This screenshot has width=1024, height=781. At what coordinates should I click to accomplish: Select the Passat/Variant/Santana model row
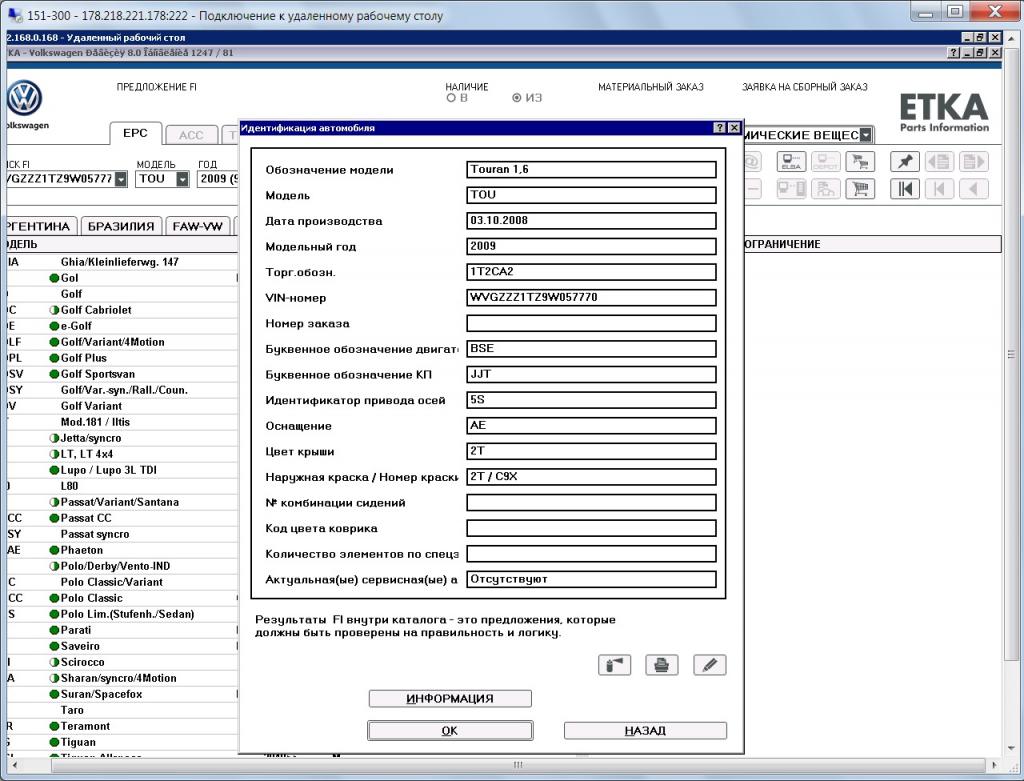coord(122,502)
